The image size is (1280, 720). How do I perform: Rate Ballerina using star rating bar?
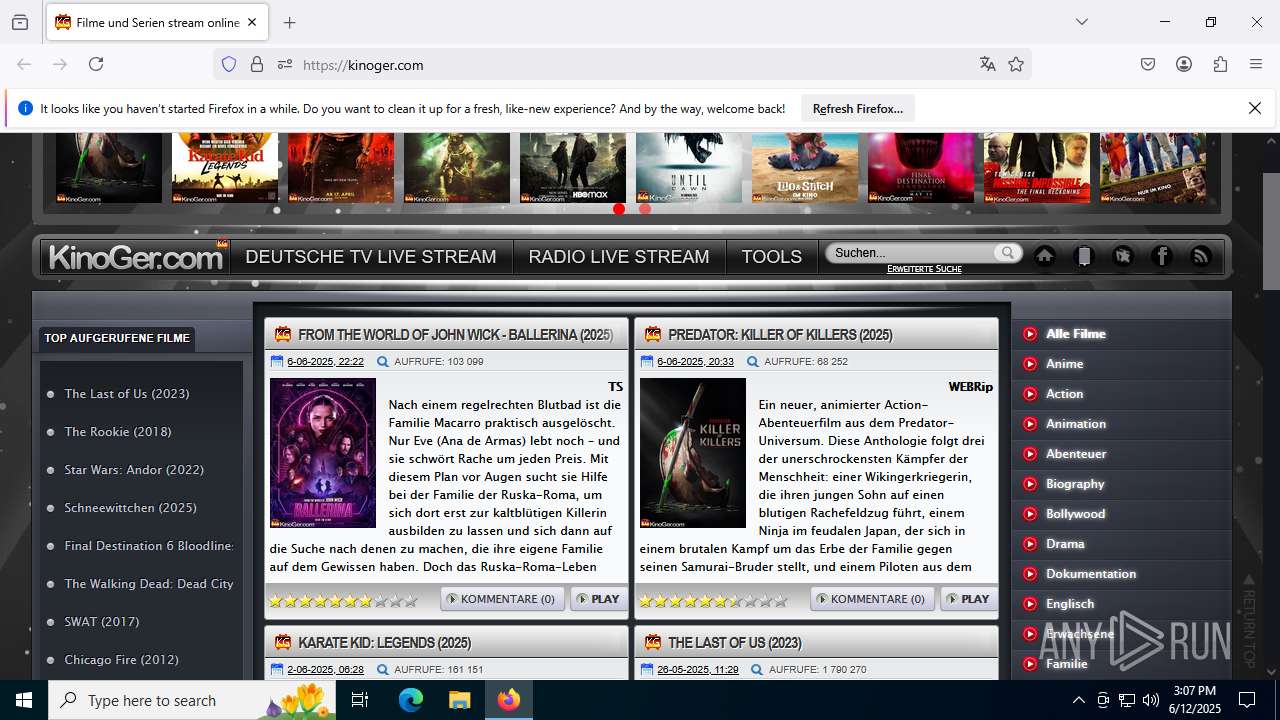coord(343,601)
